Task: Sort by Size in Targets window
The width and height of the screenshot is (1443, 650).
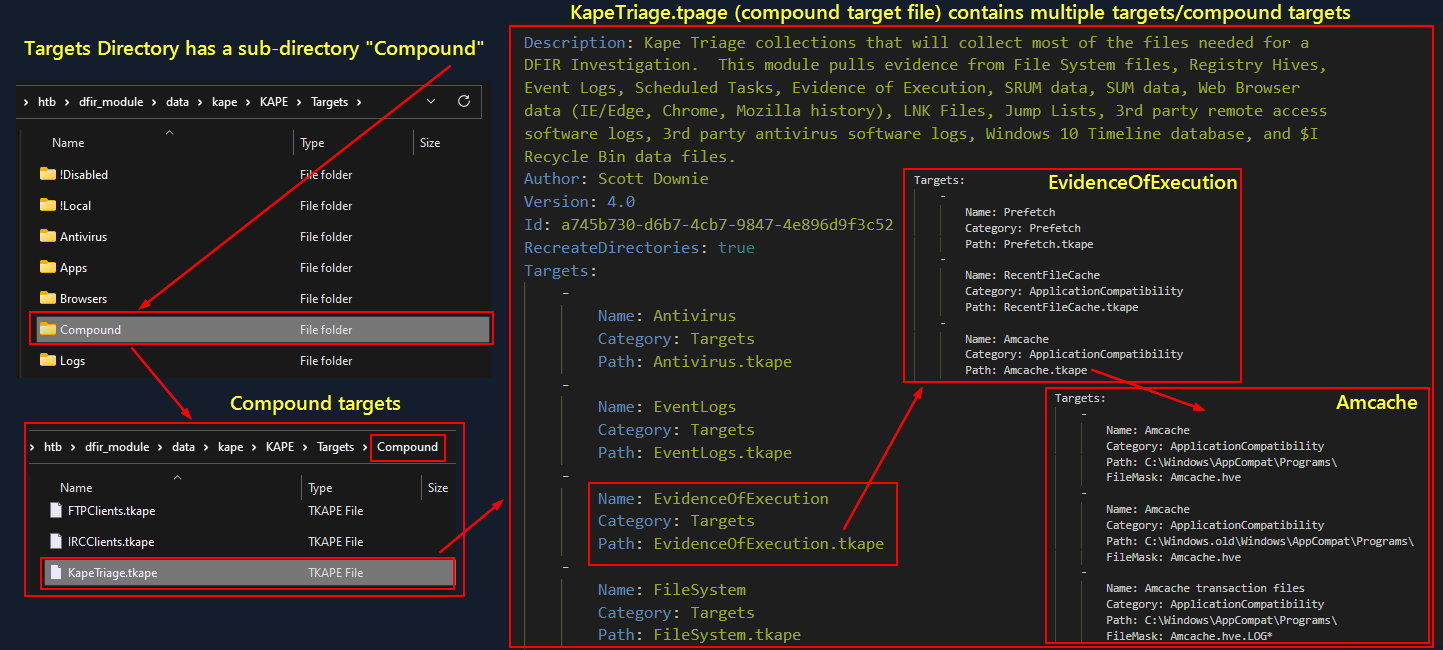Action: (x=430, y=143)
